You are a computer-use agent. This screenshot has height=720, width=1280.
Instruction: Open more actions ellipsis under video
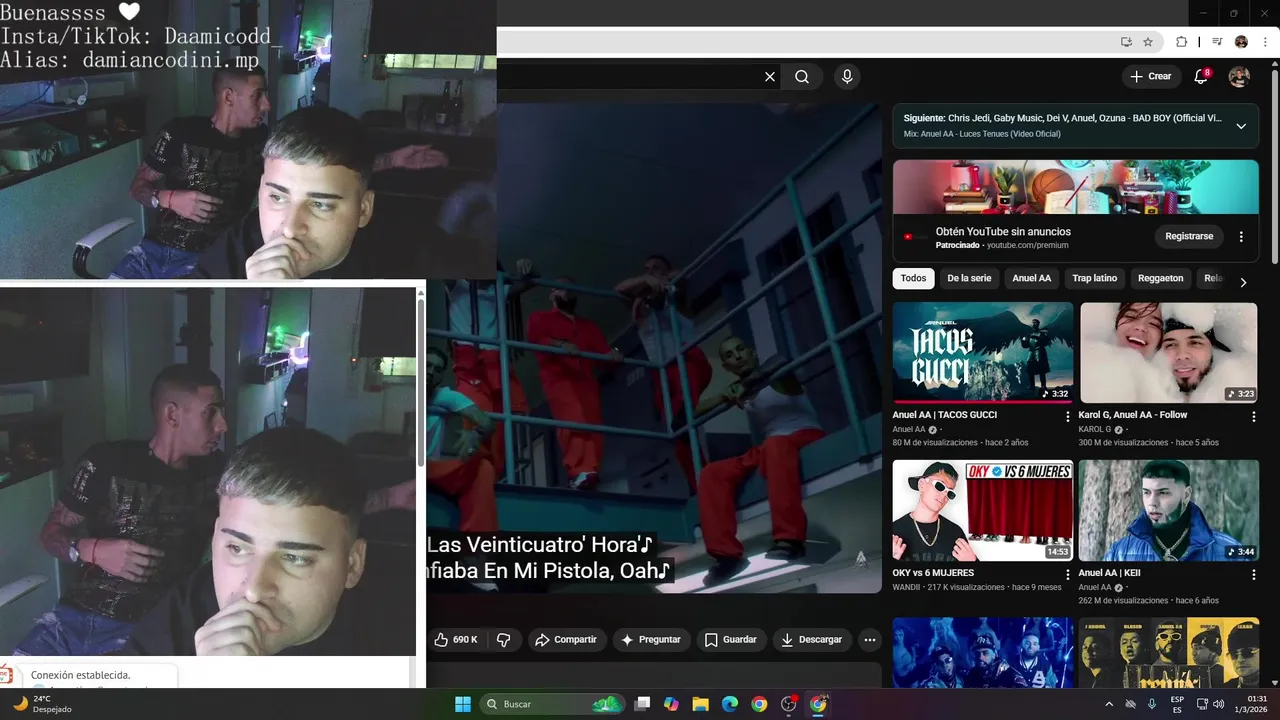[870, 640]
